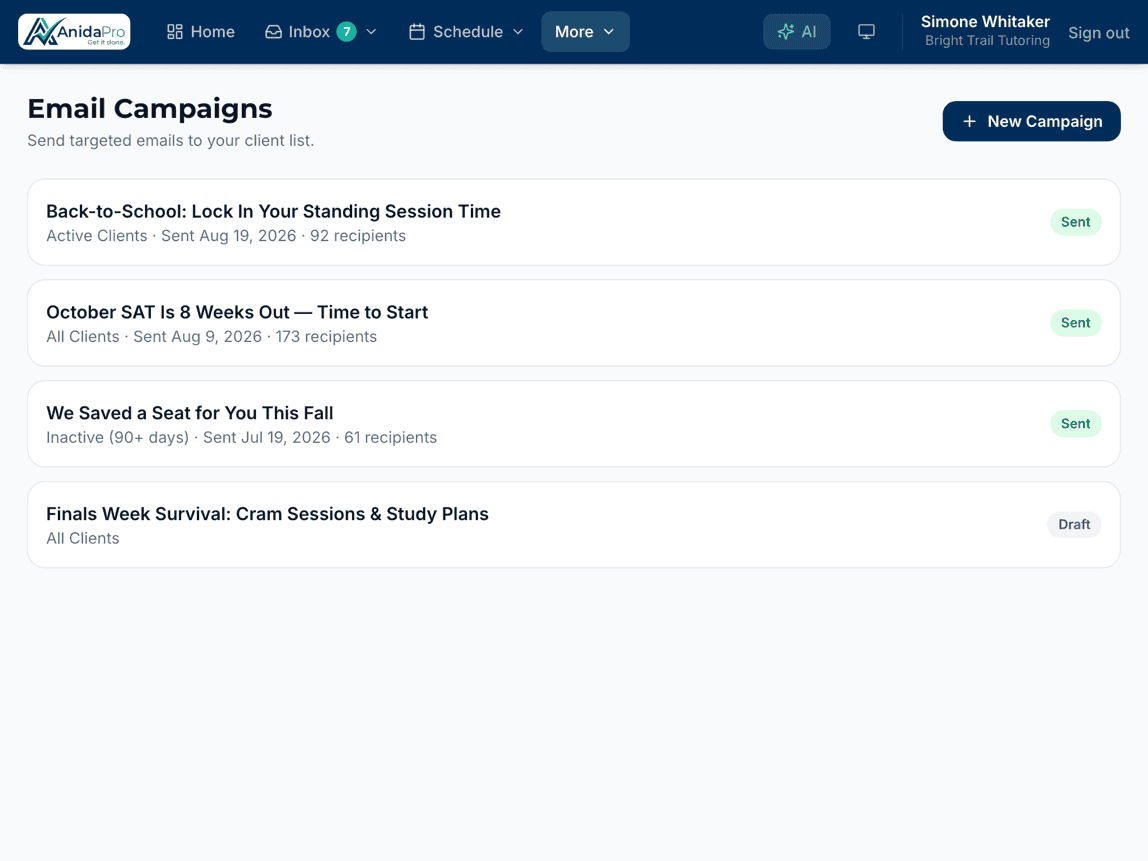Go to the Home menu item

[201, 31]
